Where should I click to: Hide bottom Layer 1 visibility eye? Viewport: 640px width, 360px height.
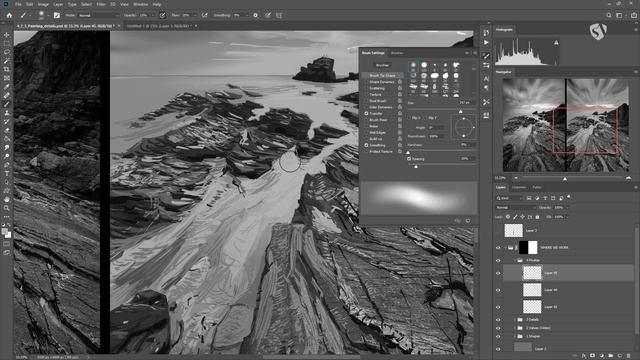click(498, 349)
